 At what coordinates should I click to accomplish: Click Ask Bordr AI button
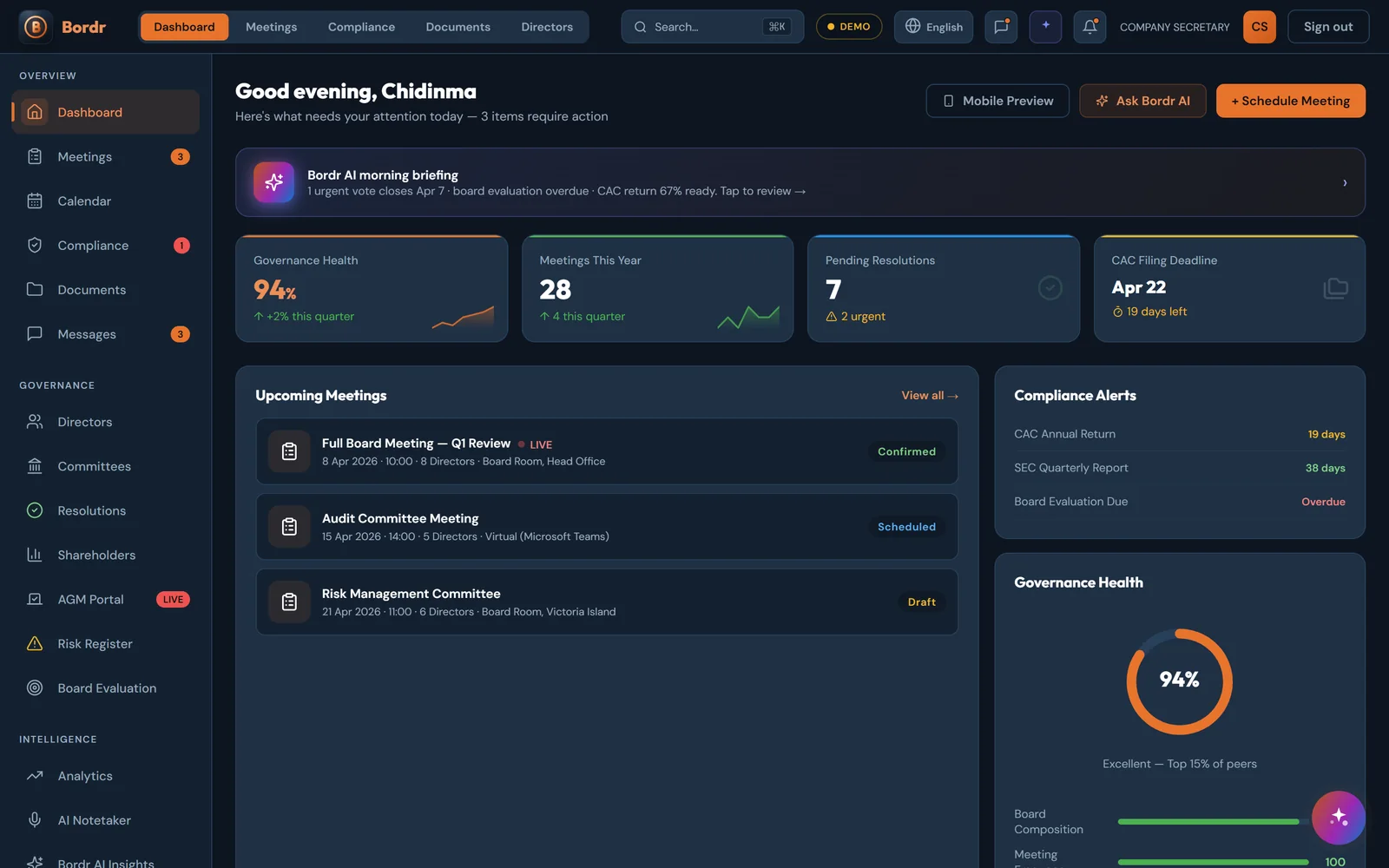(x=1142, y=101)
